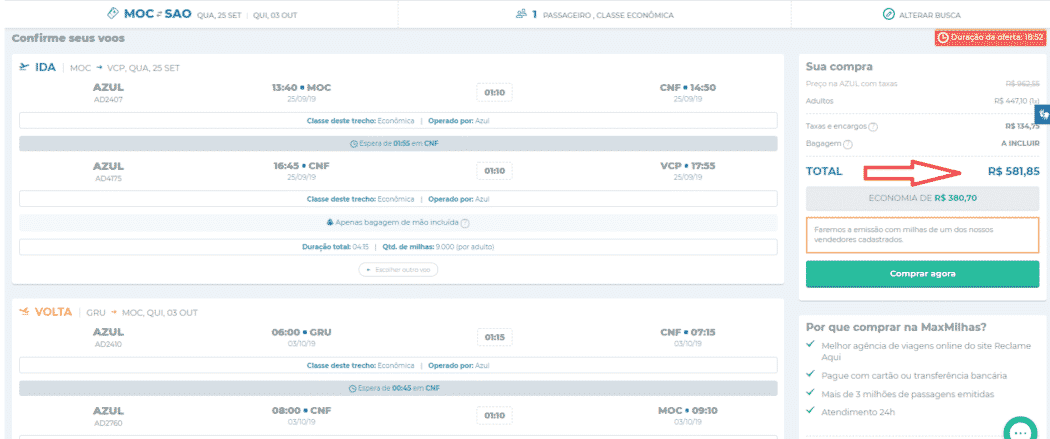
Task: Click flight number AD2760
Action: pyautogui.click(x=108, y=423)
